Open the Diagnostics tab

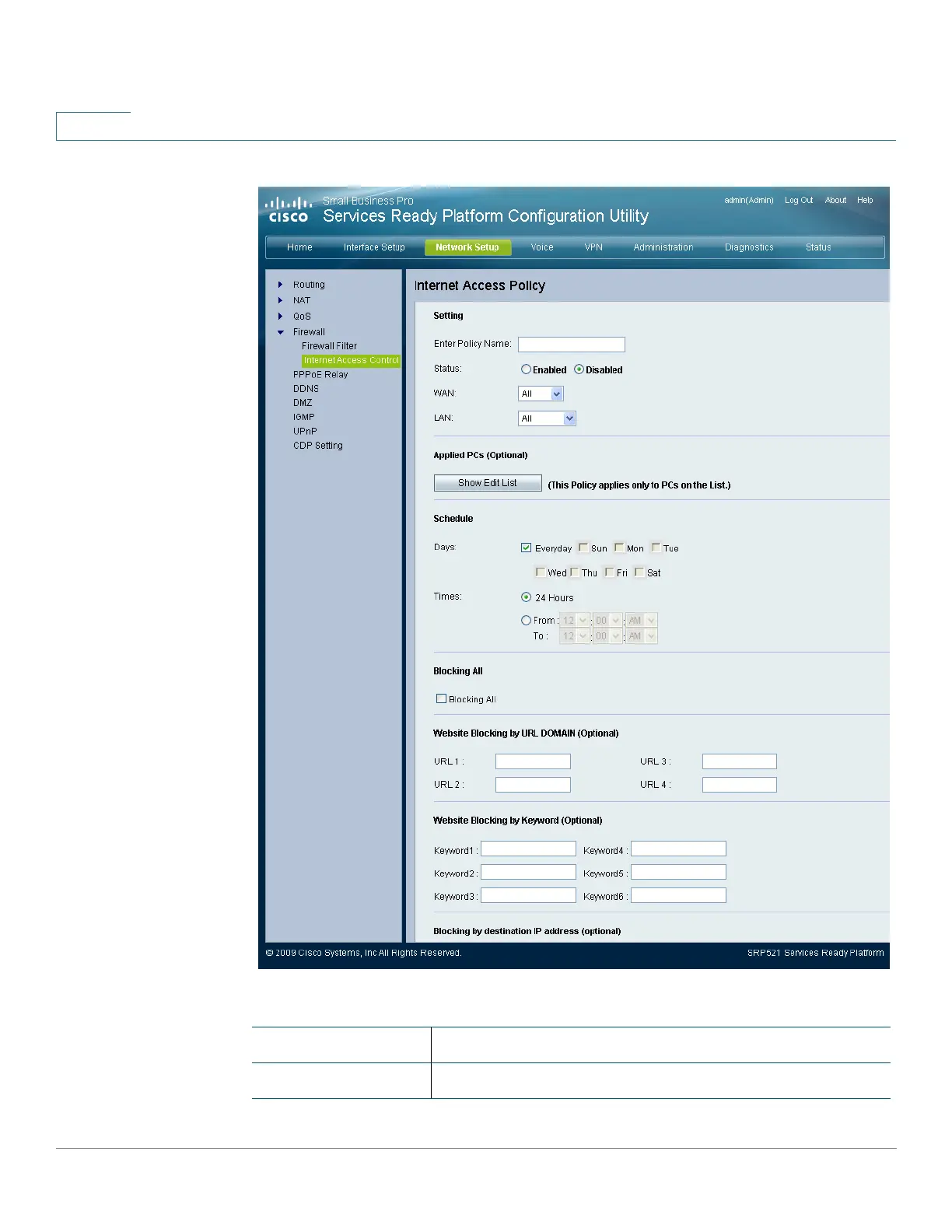point(749,247)
